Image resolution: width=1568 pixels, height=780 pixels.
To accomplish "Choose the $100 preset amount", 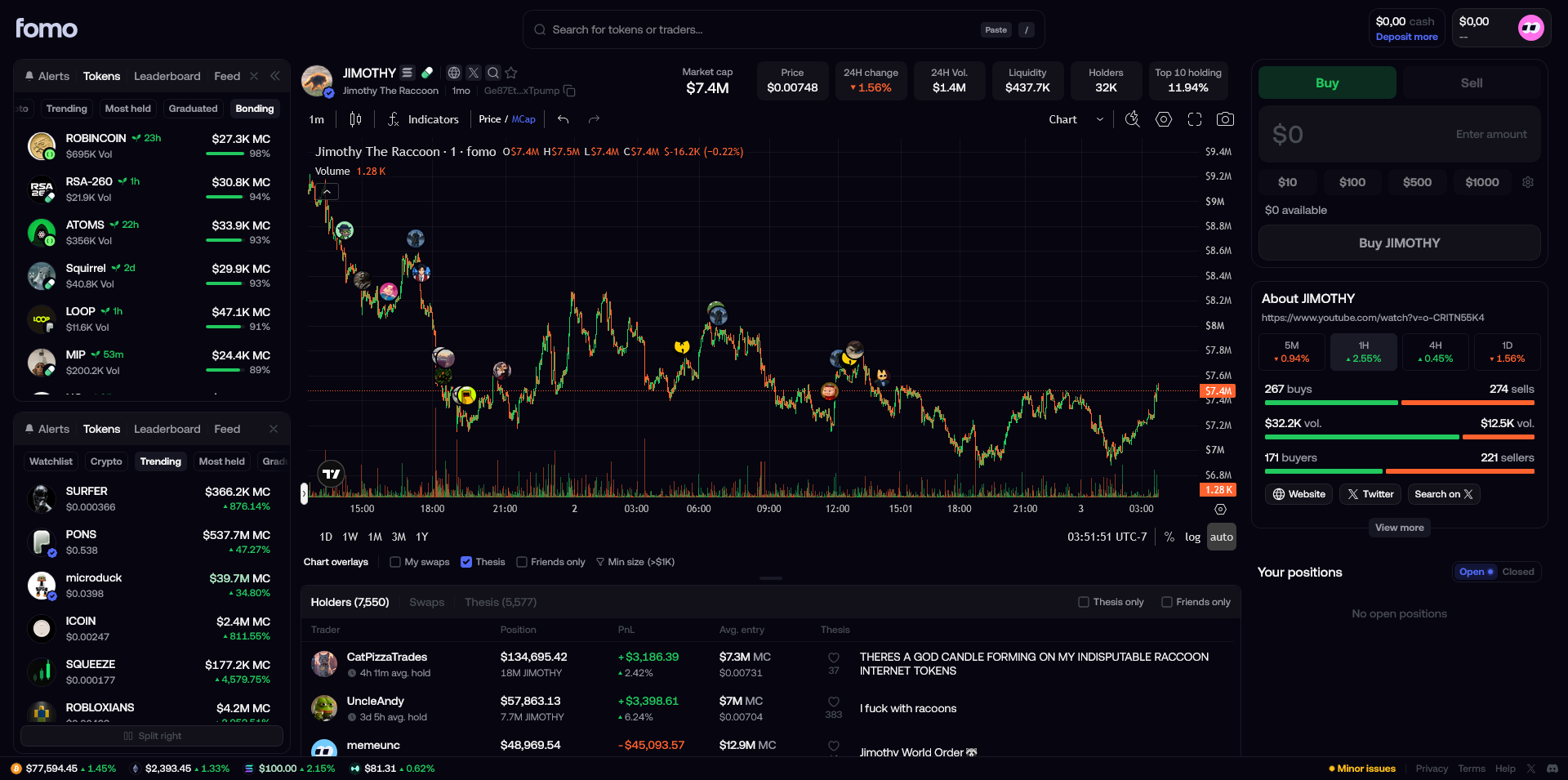I will (1352, 182).
